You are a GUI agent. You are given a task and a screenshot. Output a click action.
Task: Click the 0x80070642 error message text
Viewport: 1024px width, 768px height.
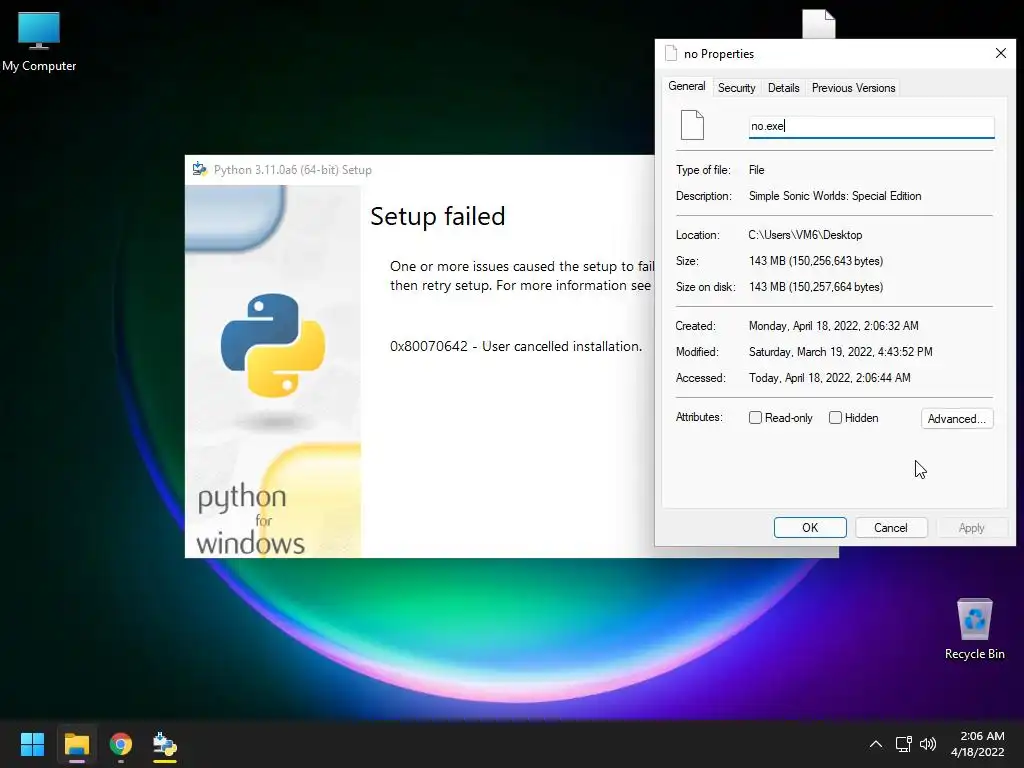pyautogui.click(x=516, y=346)
